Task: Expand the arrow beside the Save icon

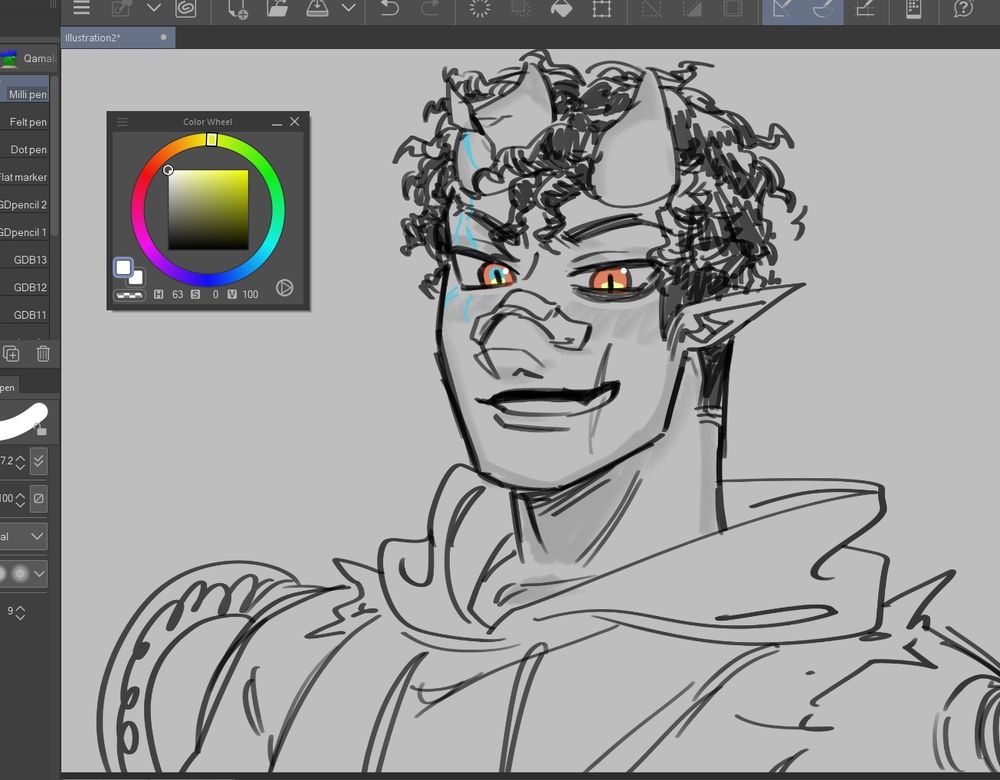Action: (348, 8)
